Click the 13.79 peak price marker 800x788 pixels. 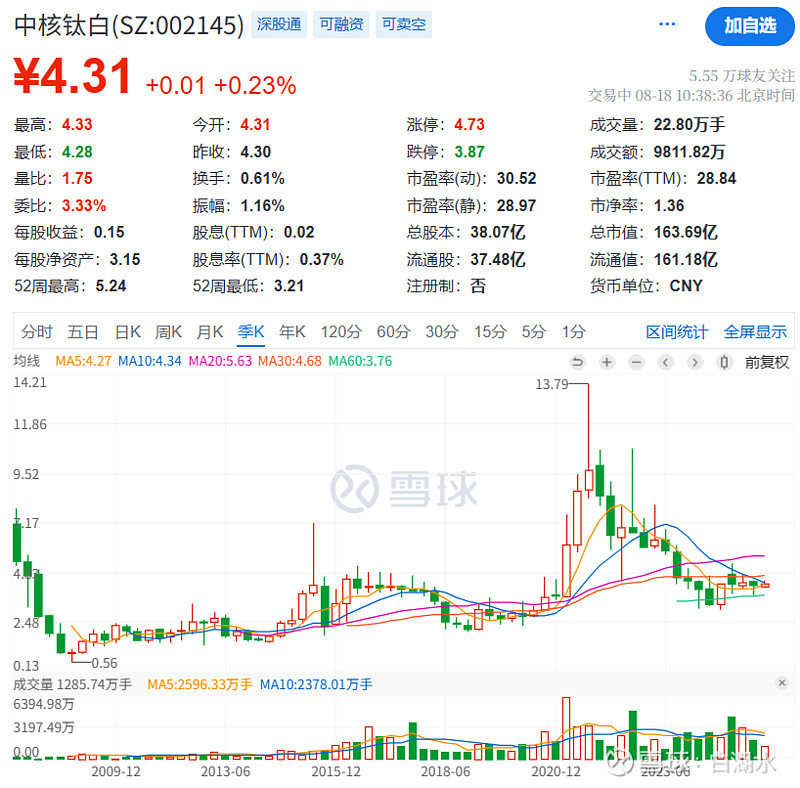552,384
